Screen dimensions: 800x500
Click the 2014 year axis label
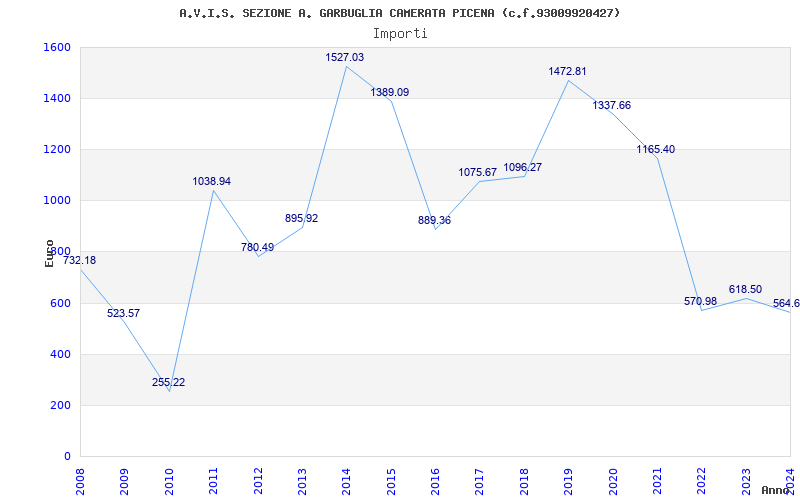(346, 481)
